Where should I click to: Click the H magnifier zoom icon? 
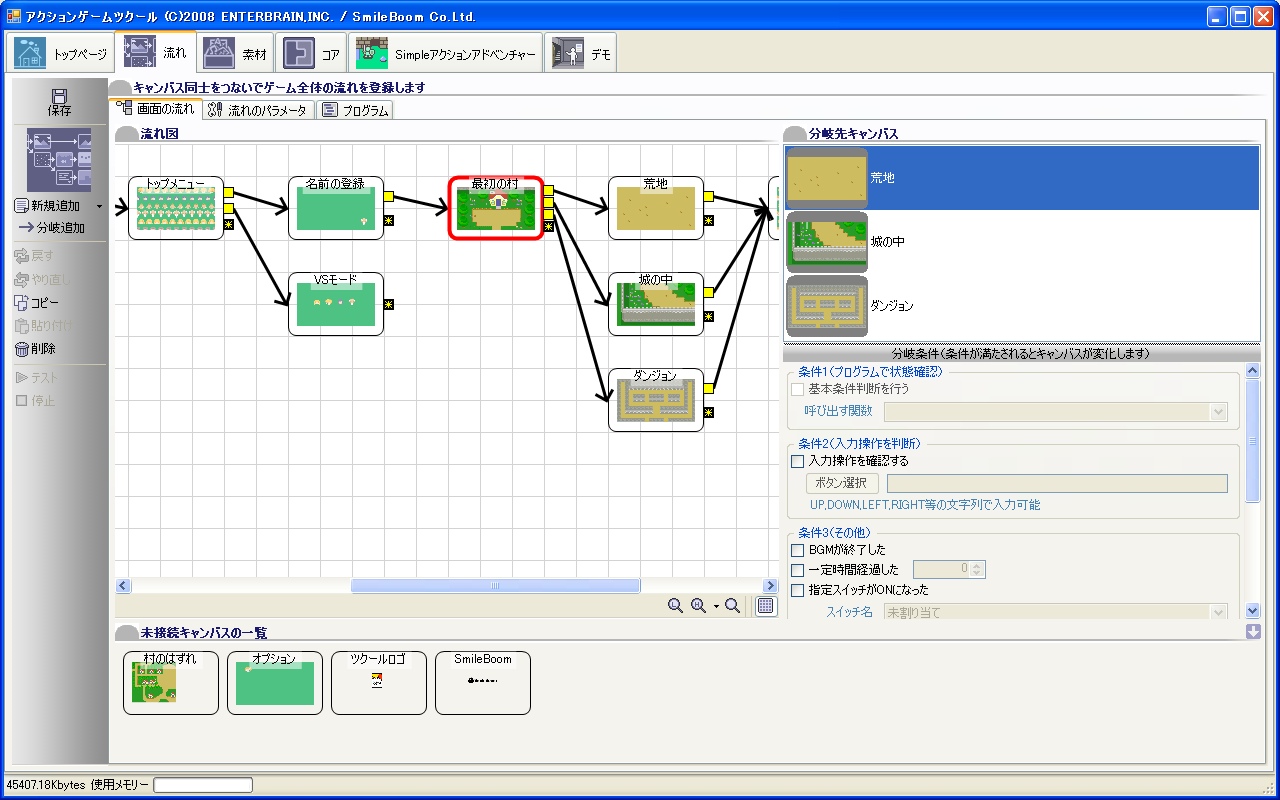tap(699, 606)
